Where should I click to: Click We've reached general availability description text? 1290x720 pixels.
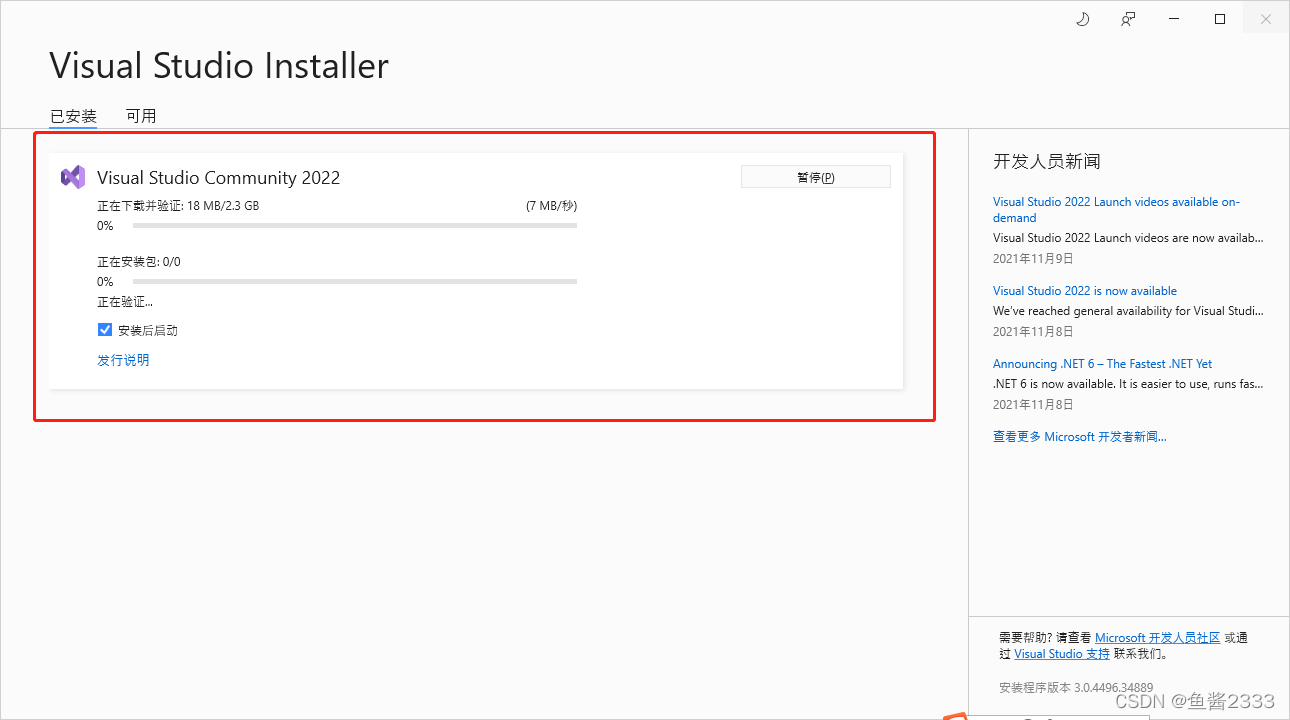tap(1128, 311)
